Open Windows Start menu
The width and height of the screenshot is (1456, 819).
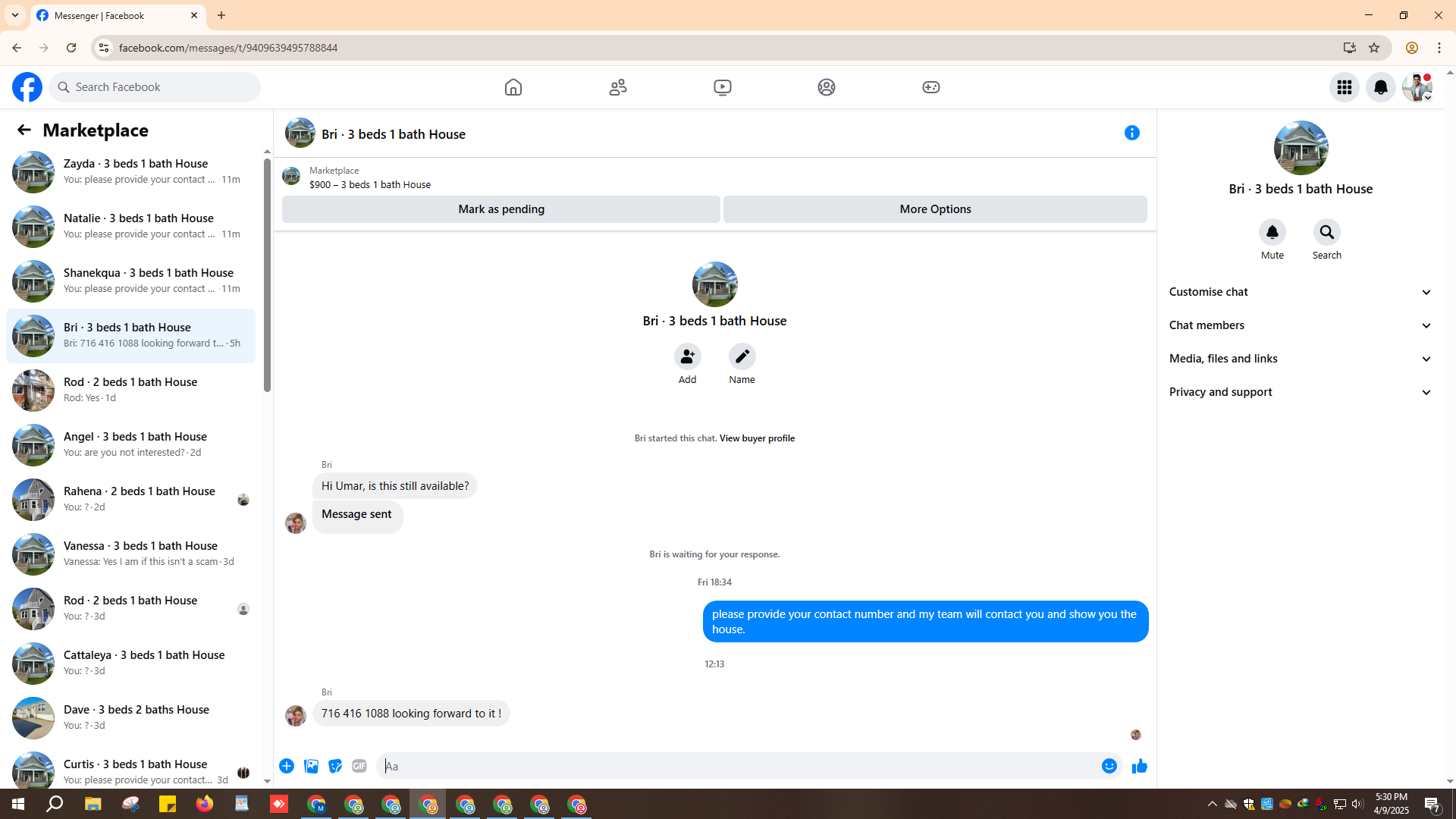click(x=18, y=804)
